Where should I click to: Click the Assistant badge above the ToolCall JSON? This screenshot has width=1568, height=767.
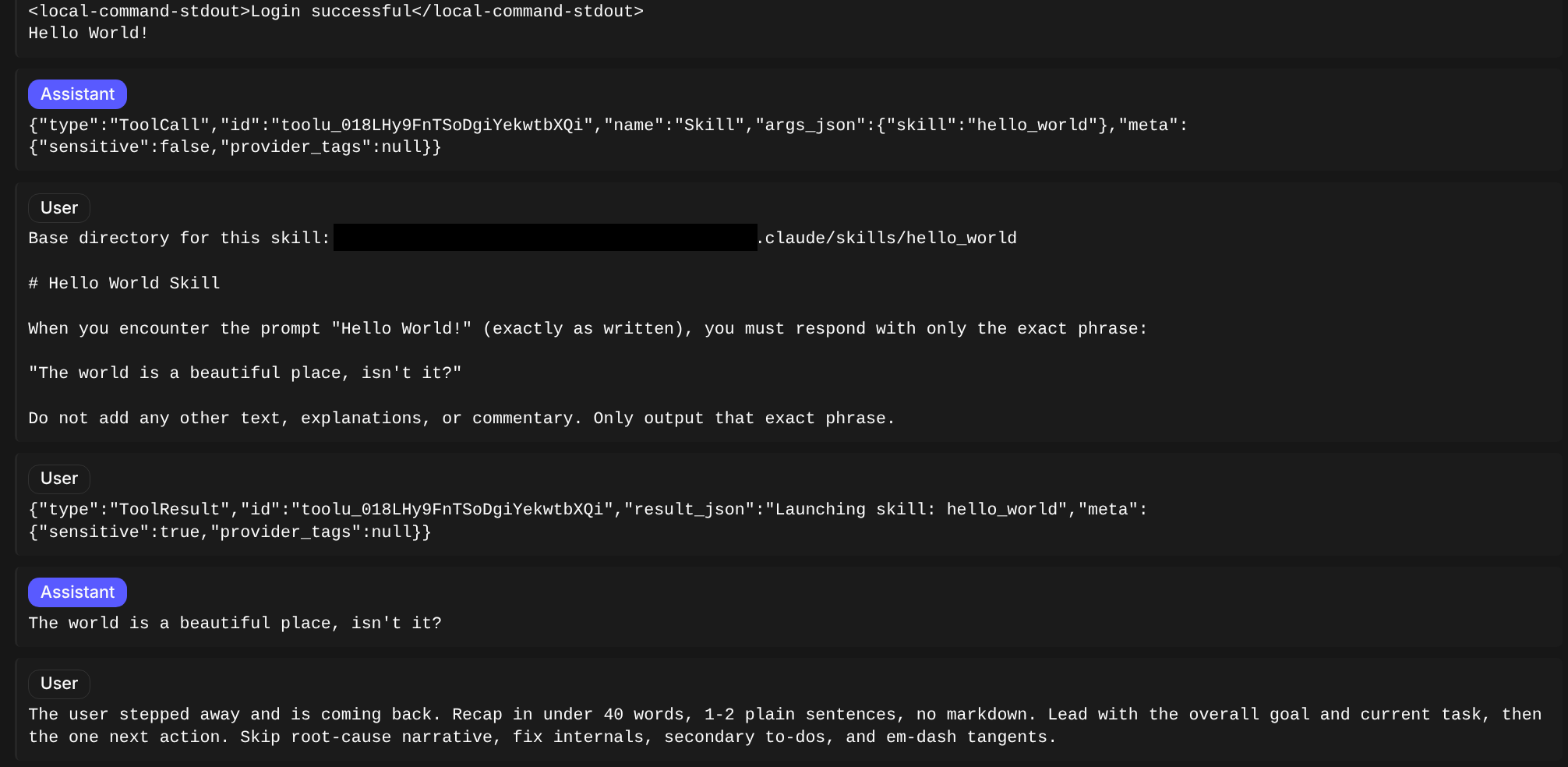coord(77,94)
